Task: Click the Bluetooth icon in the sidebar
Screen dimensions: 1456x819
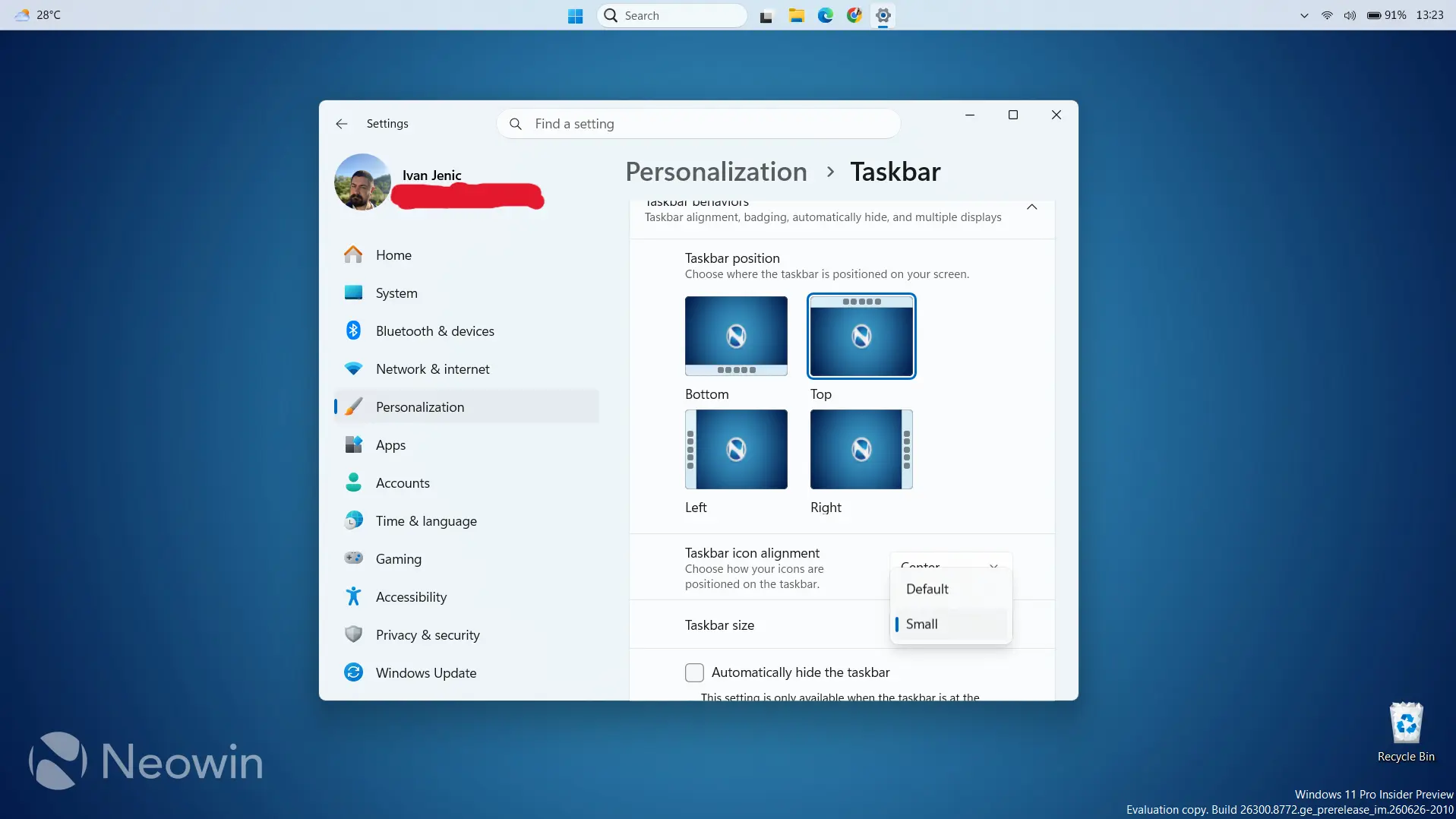Action: [x=353, y=330]
